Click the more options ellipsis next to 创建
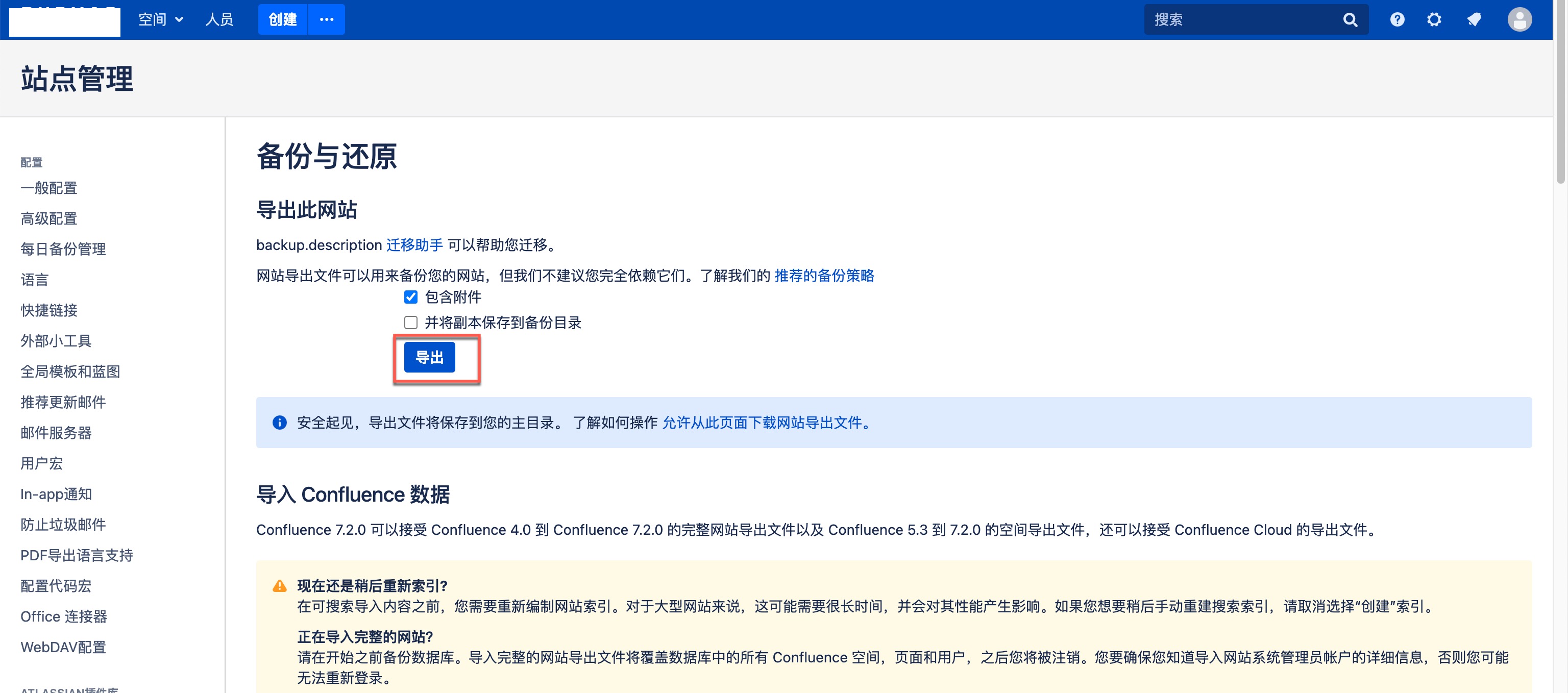Viewport: 1568px width, 693px height. coord(326,19)
